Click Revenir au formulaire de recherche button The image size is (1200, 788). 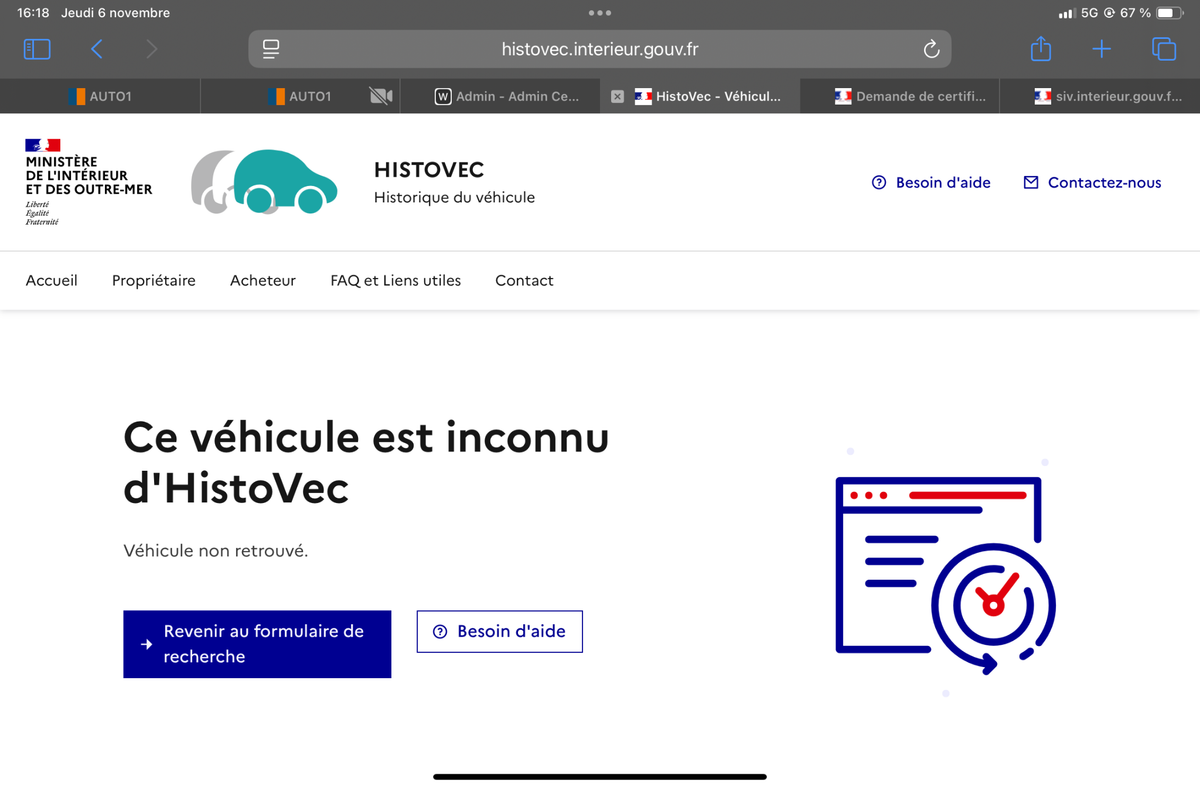click(257, 644)
